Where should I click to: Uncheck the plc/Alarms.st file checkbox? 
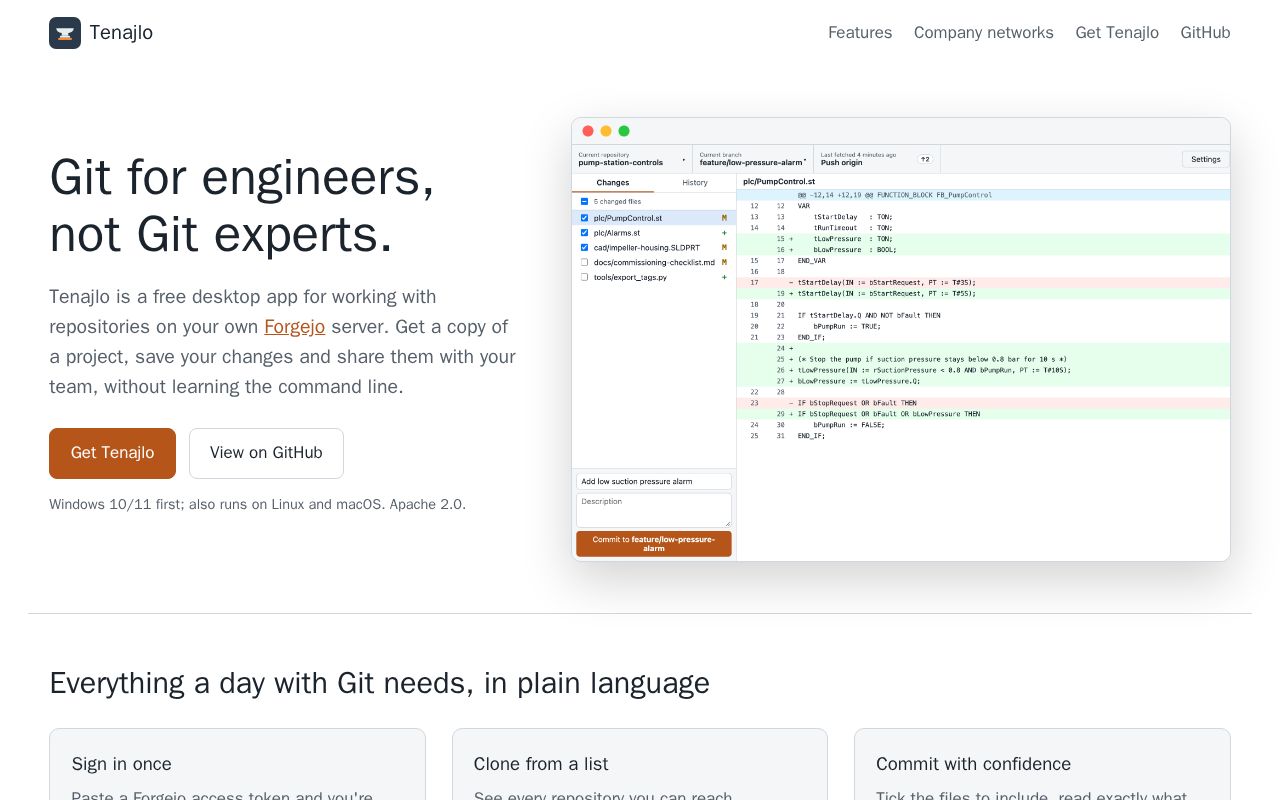click(x=585, y=233)
